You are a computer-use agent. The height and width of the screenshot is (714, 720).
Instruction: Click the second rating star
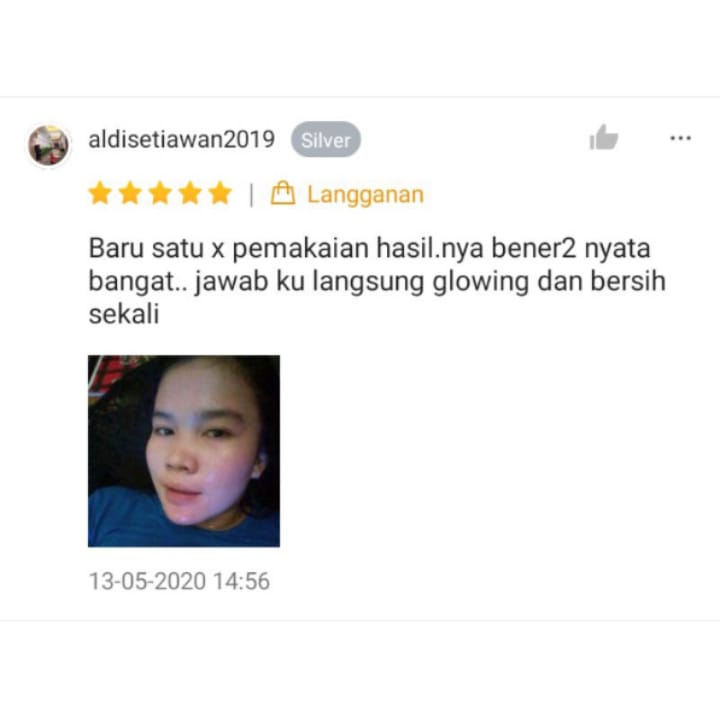click(x=130, y=193)
